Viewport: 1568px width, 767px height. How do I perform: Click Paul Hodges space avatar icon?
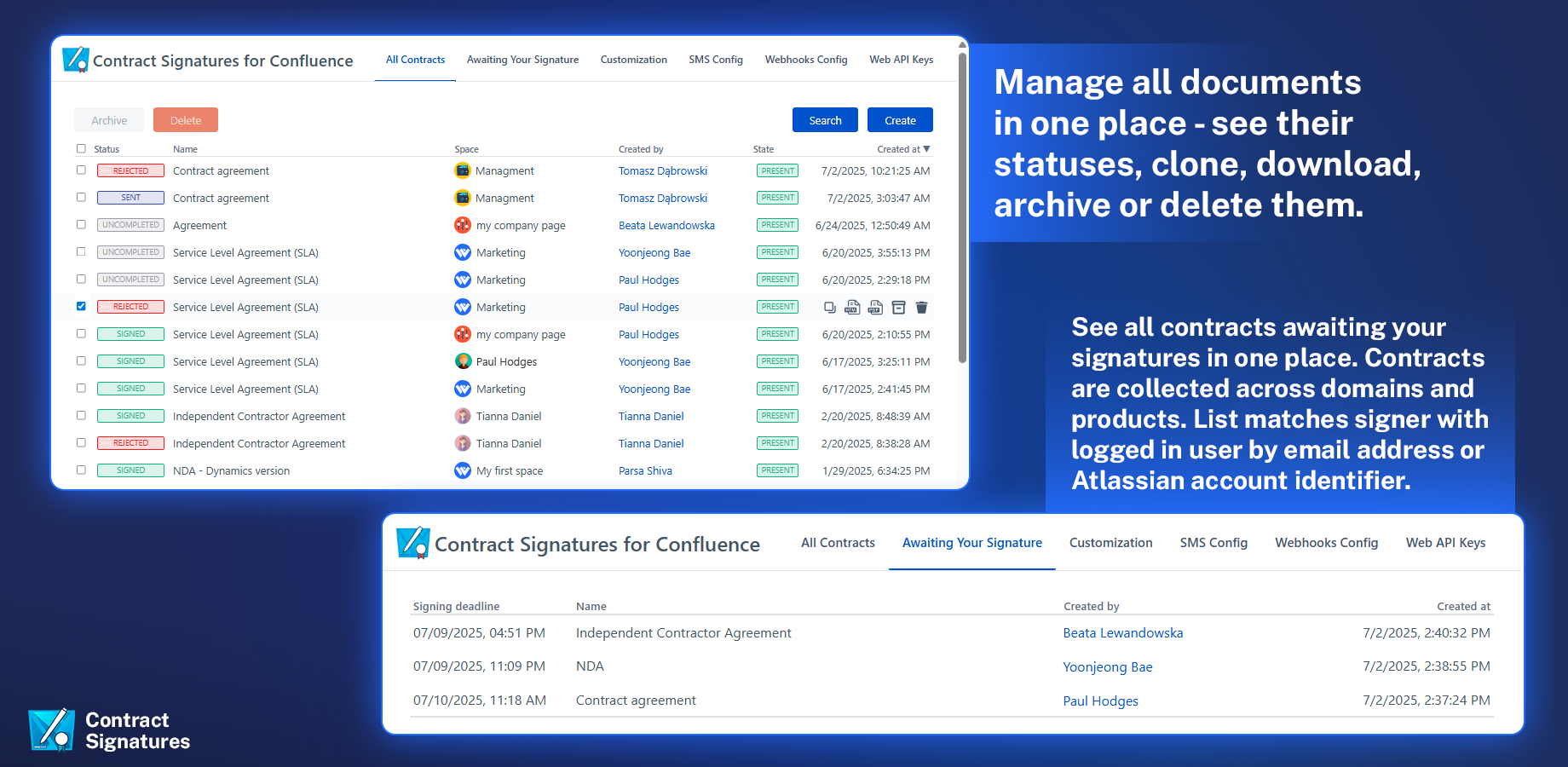[463, 361]
